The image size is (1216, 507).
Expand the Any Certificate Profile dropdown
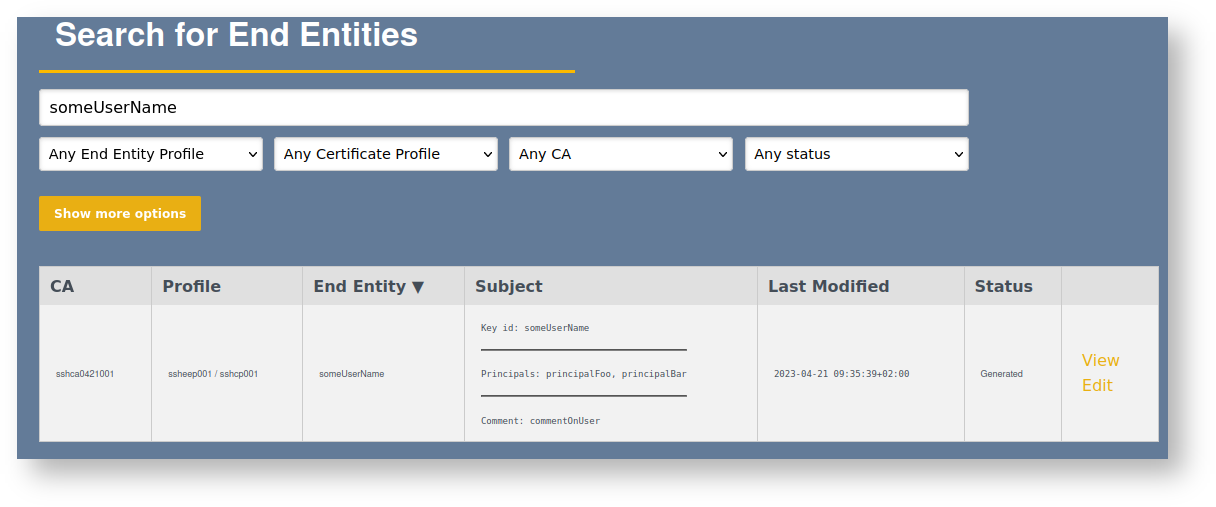click(x=386, y=154)
